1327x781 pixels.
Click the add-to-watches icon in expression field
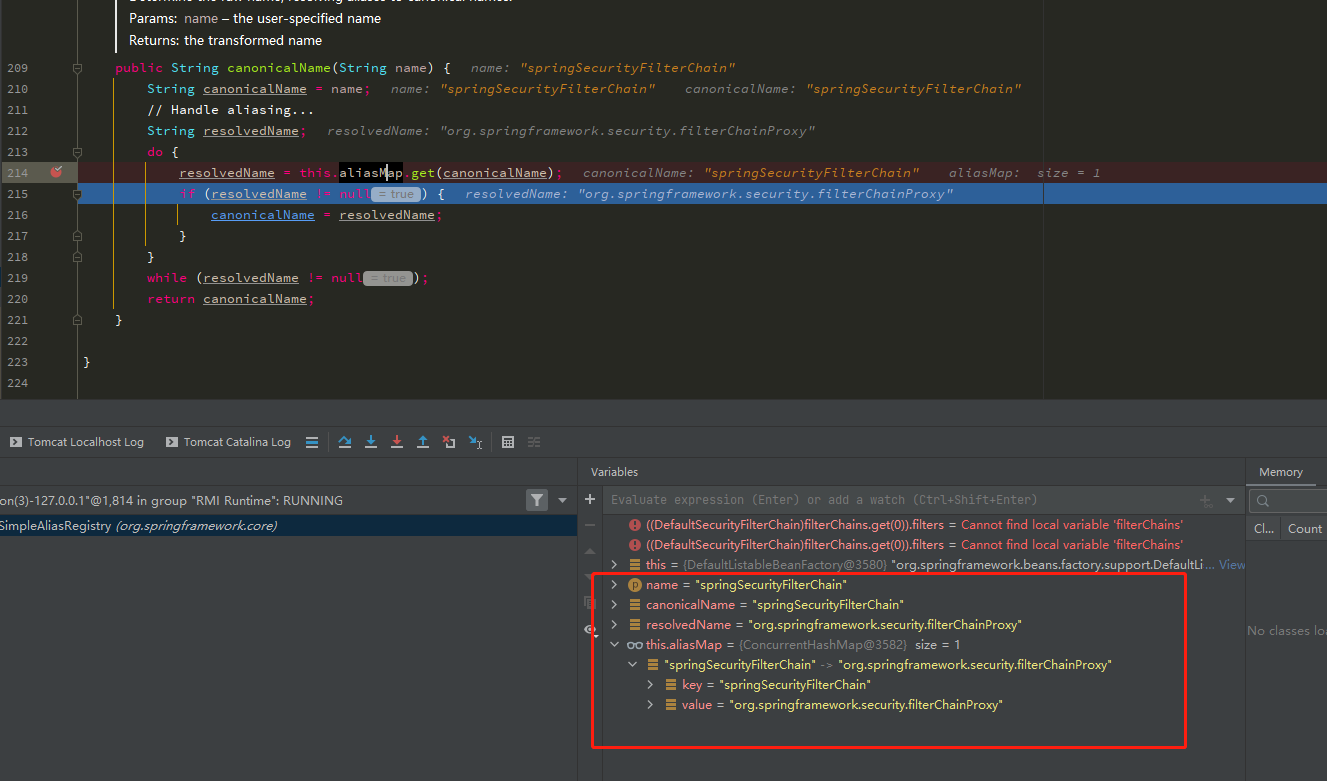tap(1206, 500)
